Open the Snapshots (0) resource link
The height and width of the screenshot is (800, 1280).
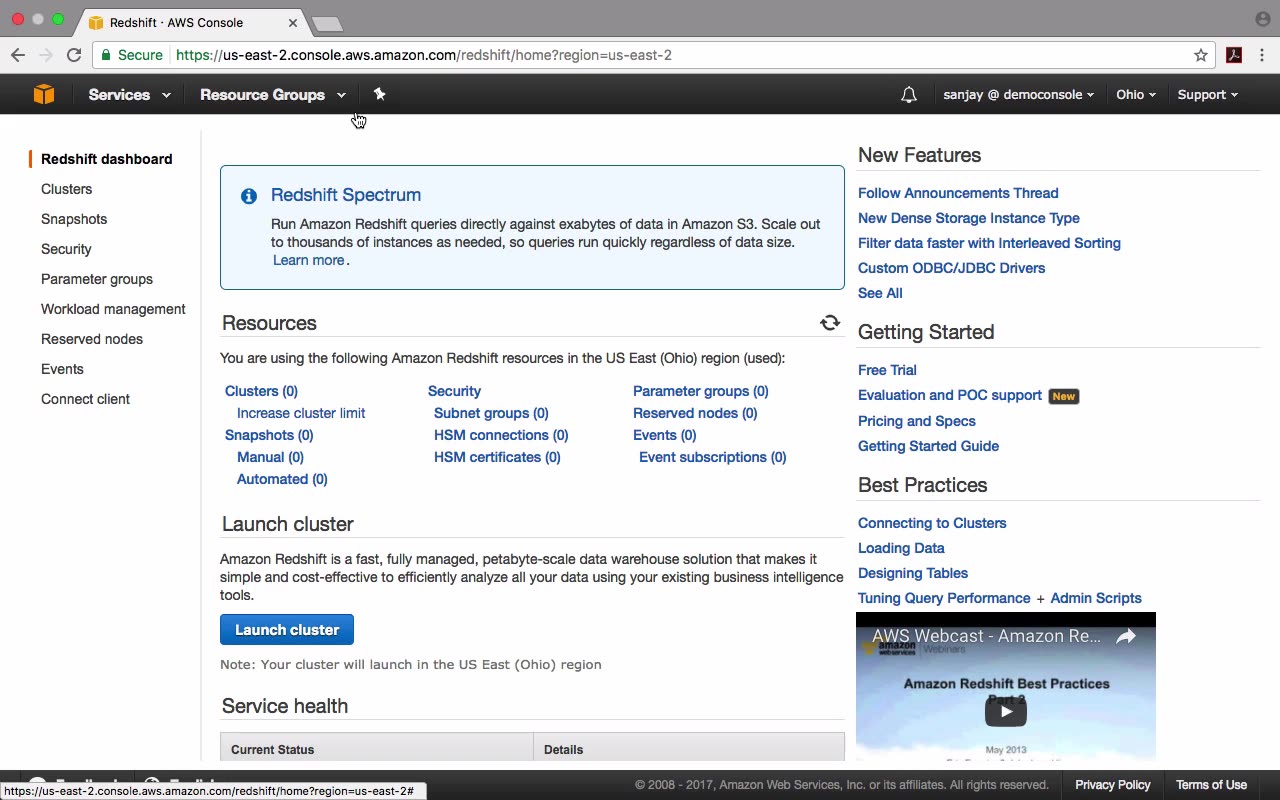coord(269,435)
